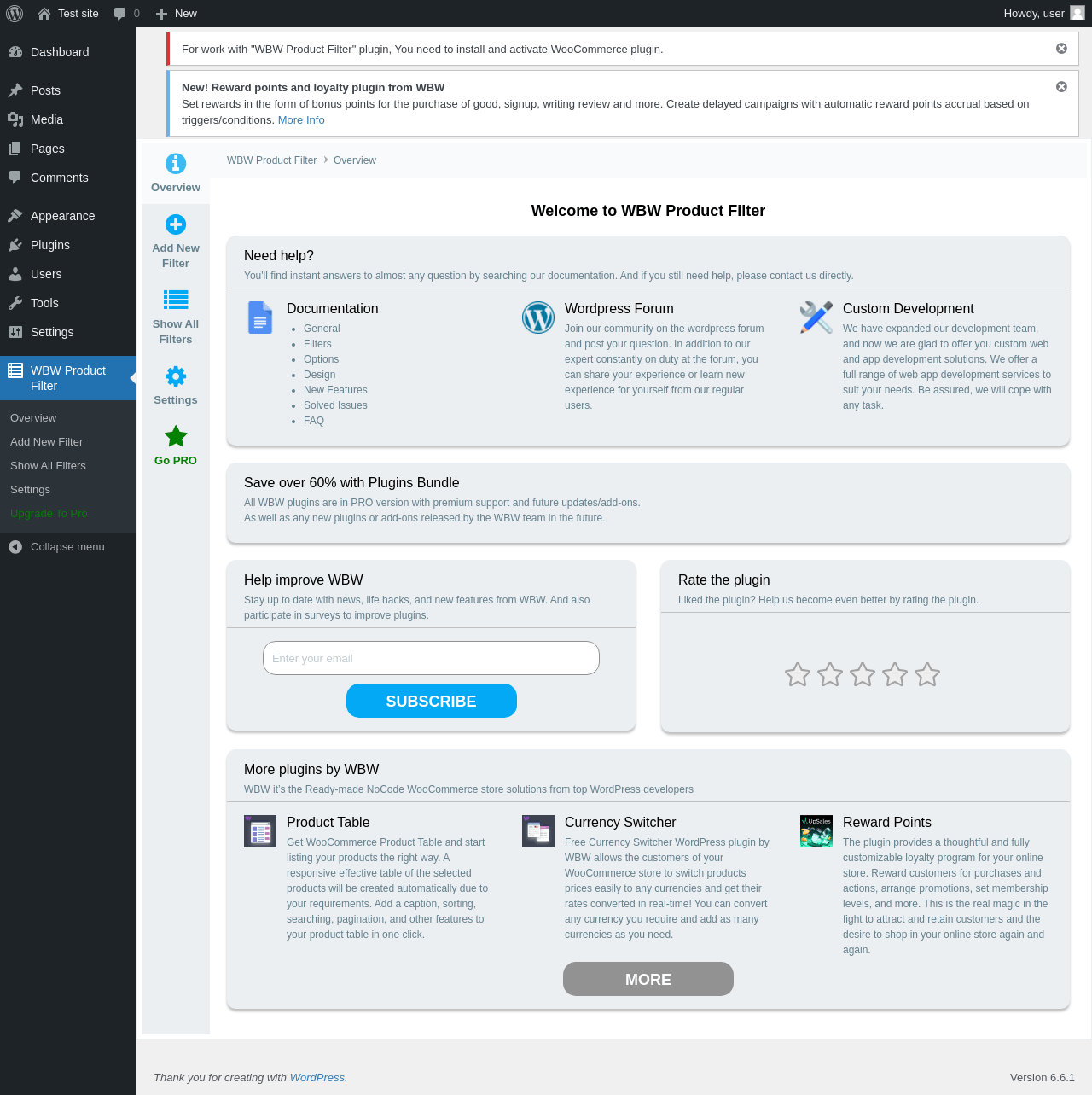Go to Users menu
Image resolution: width=1092 pixels, height=1095 pixels.
[x=68, y=274]
